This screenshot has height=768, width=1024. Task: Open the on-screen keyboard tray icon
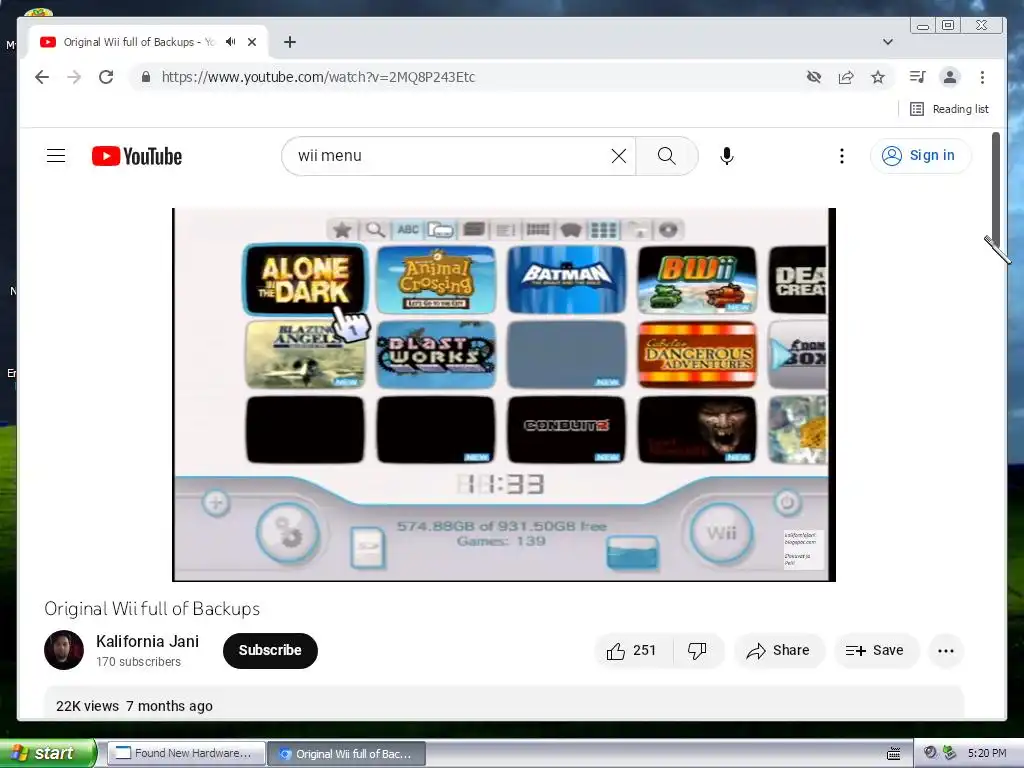(x=893, y=754)
